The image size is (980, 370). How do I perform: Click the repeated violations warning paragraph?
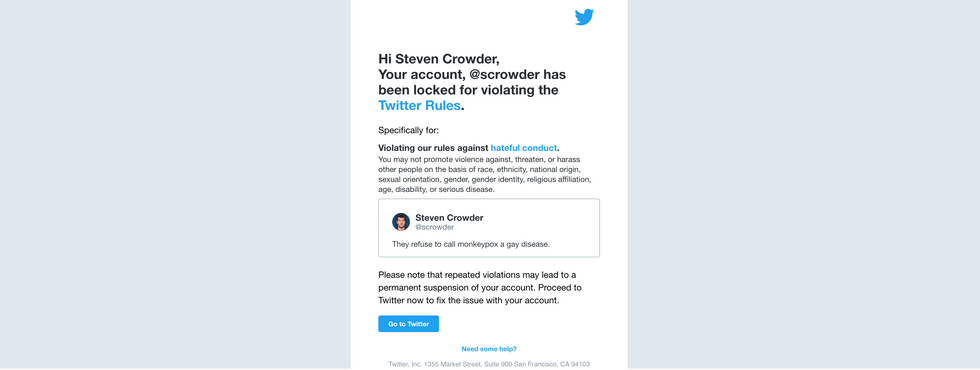pos(480,288)
